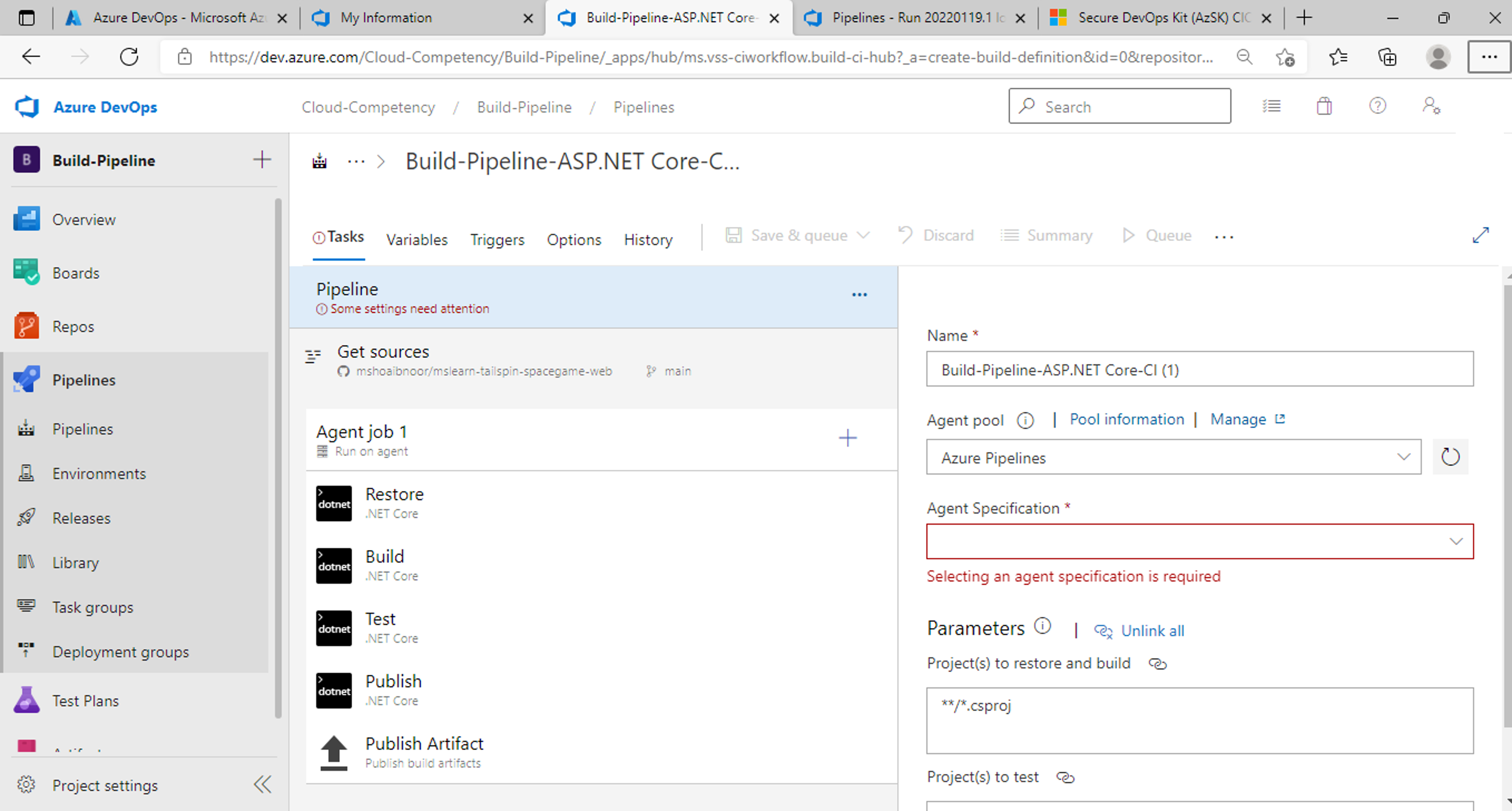This screenshot has width=1512, height=811.
Task: Open browser favorites star icon
Action: point(1338,57)
